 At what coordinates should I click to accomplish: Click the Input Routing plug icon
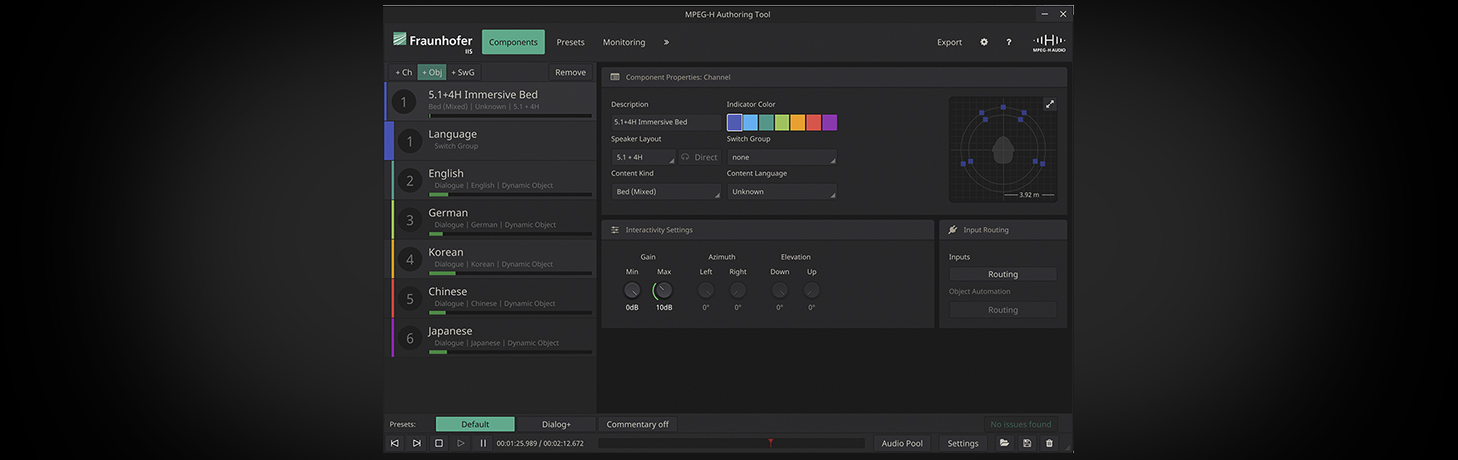[x=953, y=230]
